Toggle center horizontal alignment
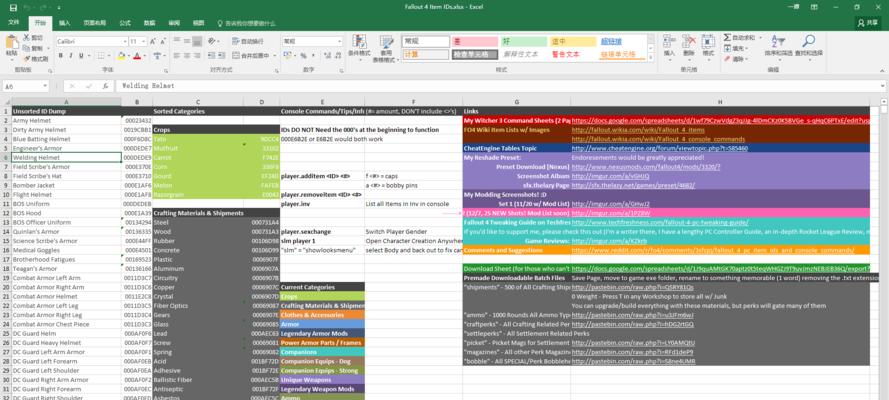This screenshot has height=400, width=889. [187, 56]
